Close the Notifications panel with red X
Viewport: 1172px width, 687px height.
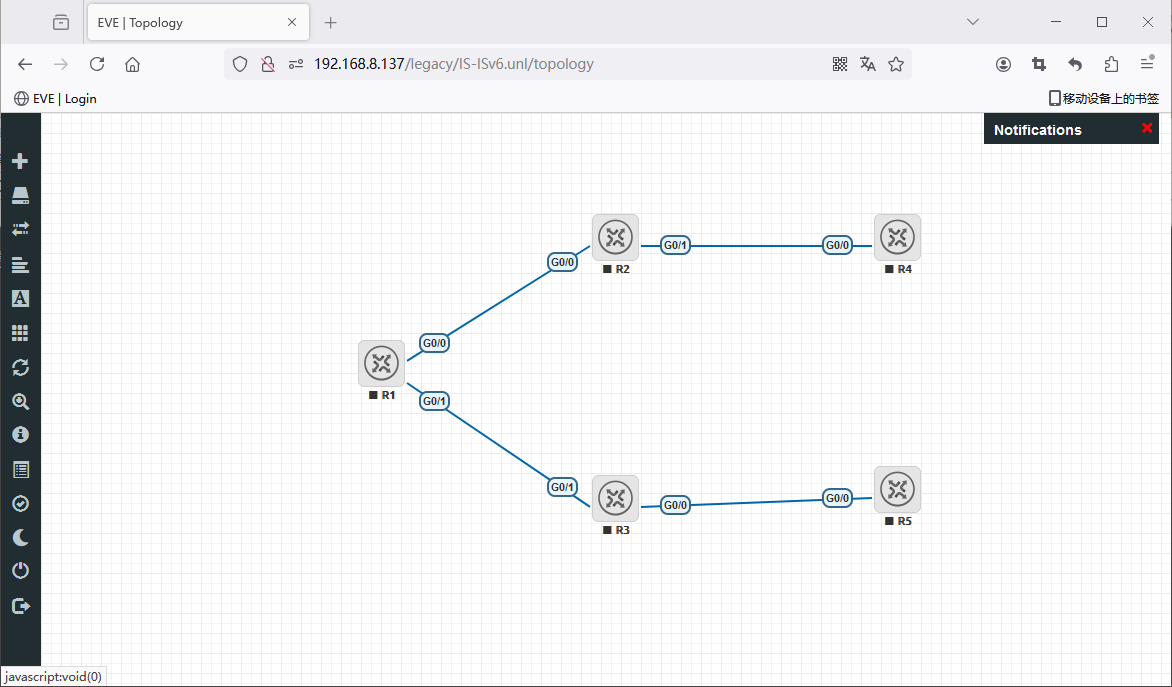1147,128
